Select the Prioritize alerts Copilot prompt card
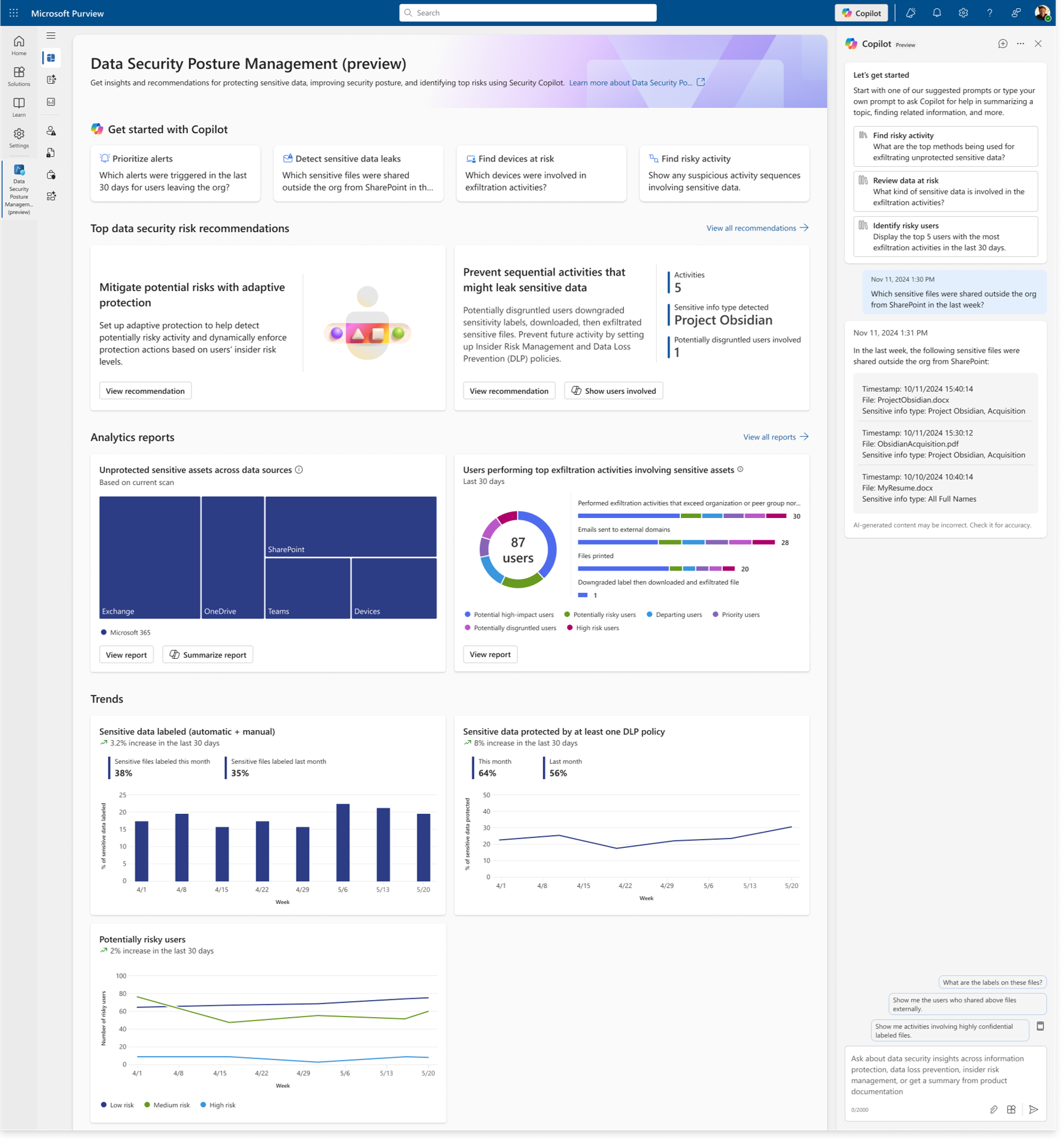The height and width of the screenshot is (1142, 1064). click(175, 173)
